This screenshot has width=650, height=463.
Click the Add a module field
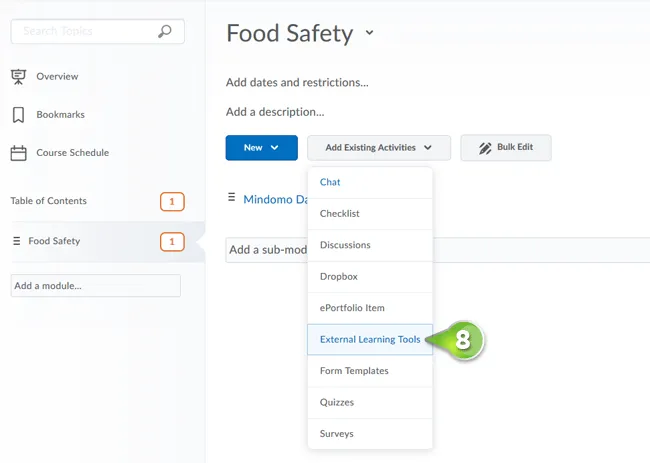[x=96, y=286]
